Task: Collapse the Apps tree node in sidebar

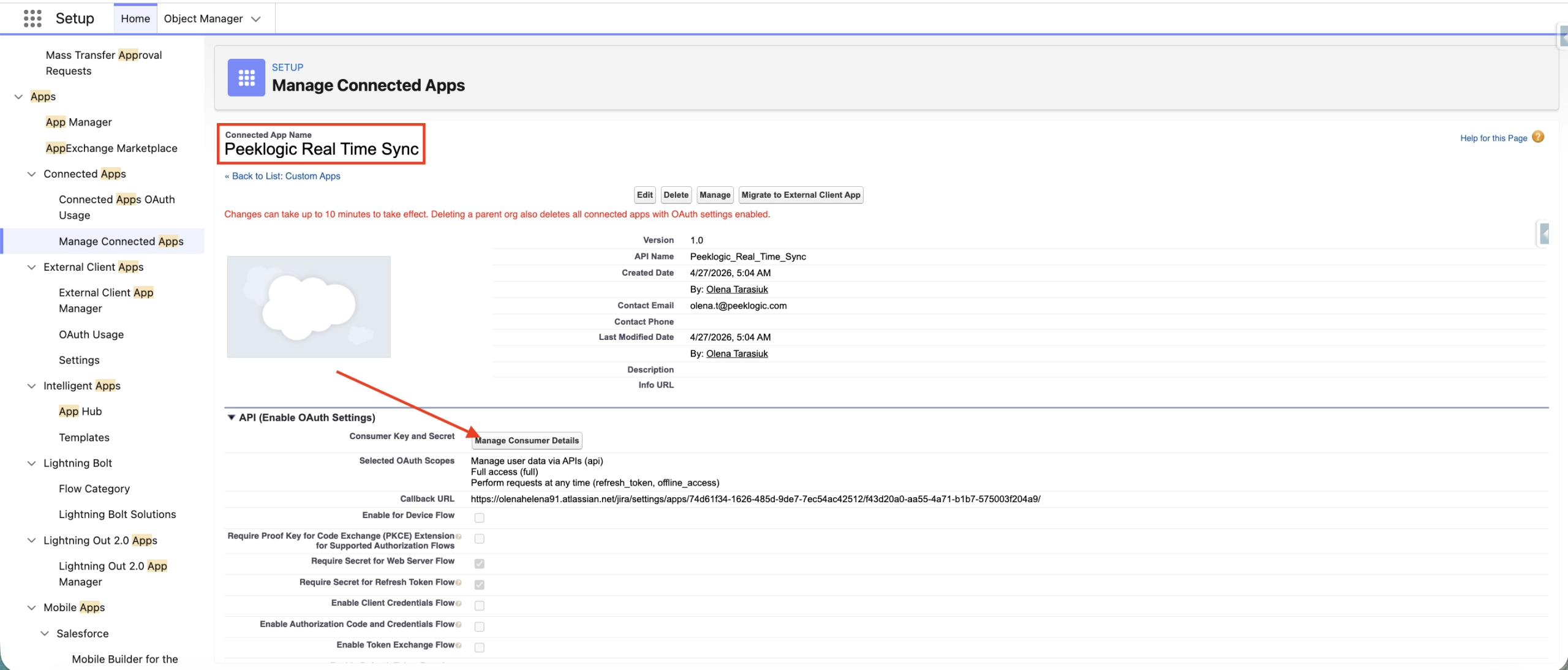Action: [19, 97]
